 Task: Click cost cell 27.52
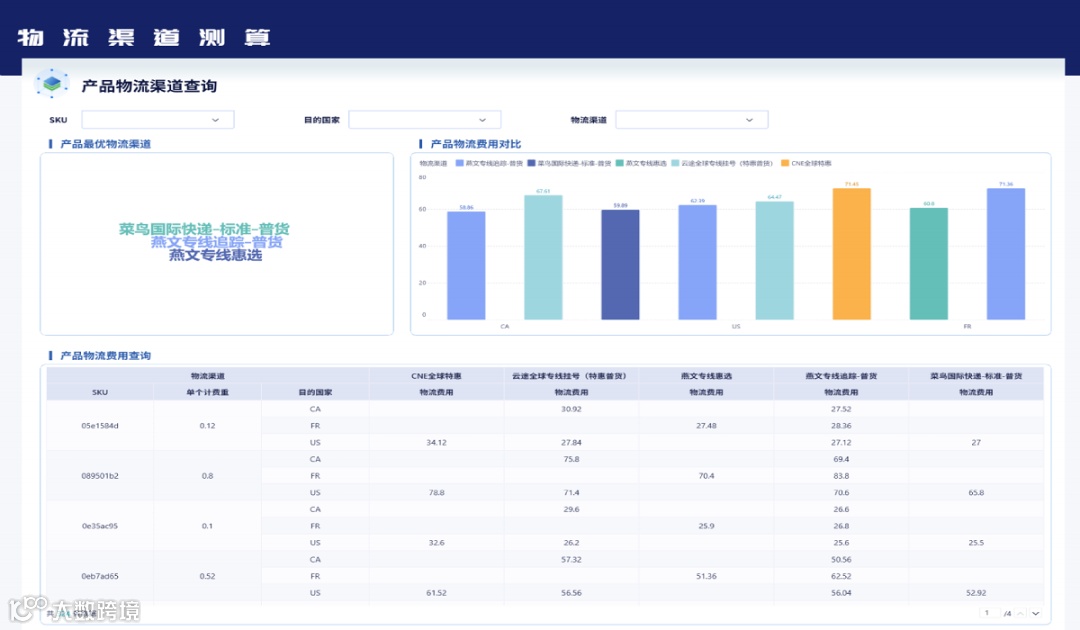tap(842, 409)
